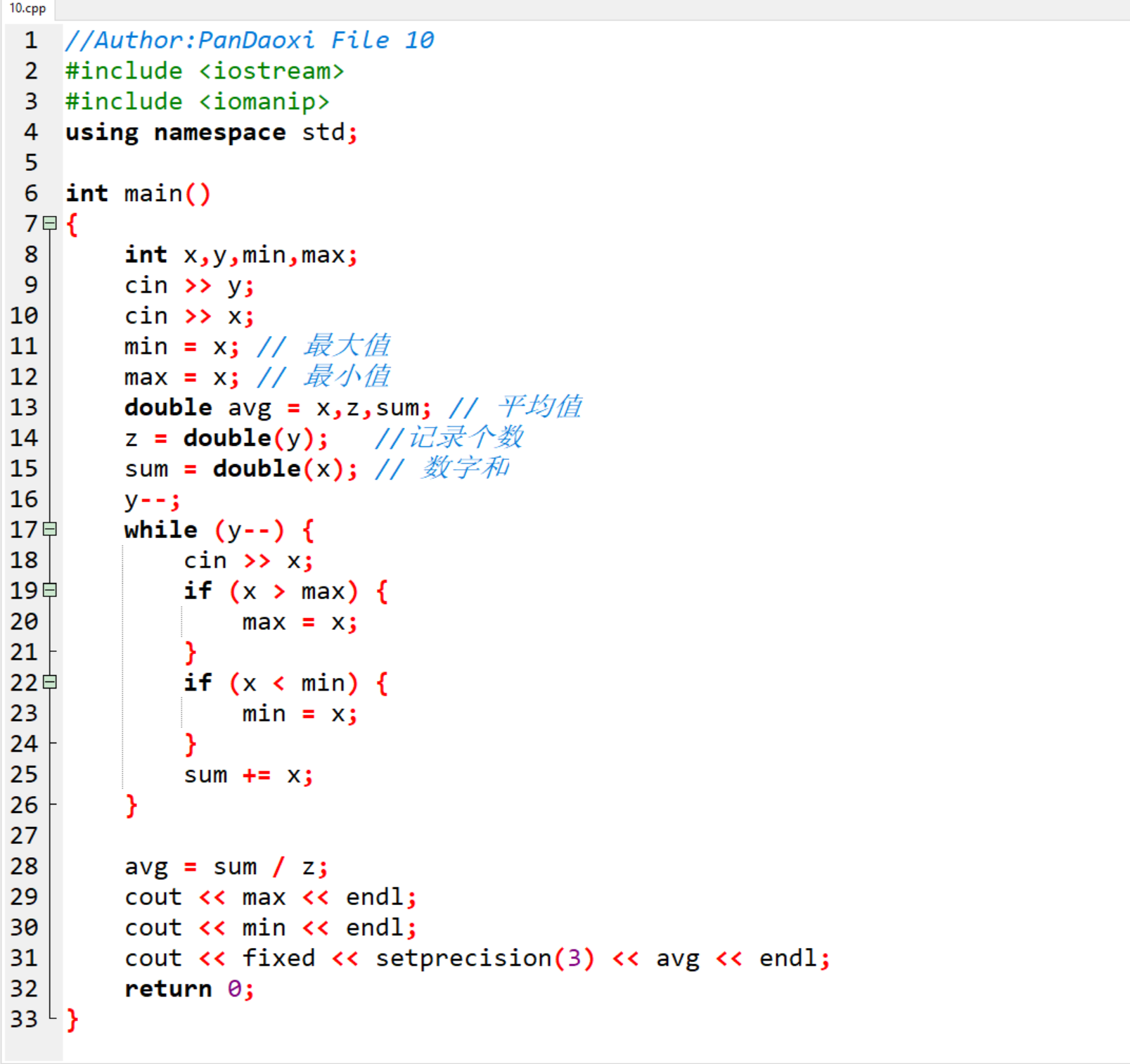1130x1064 pixels.
Task: Click the 'return 0;' statement
Action: click(189, 989)
